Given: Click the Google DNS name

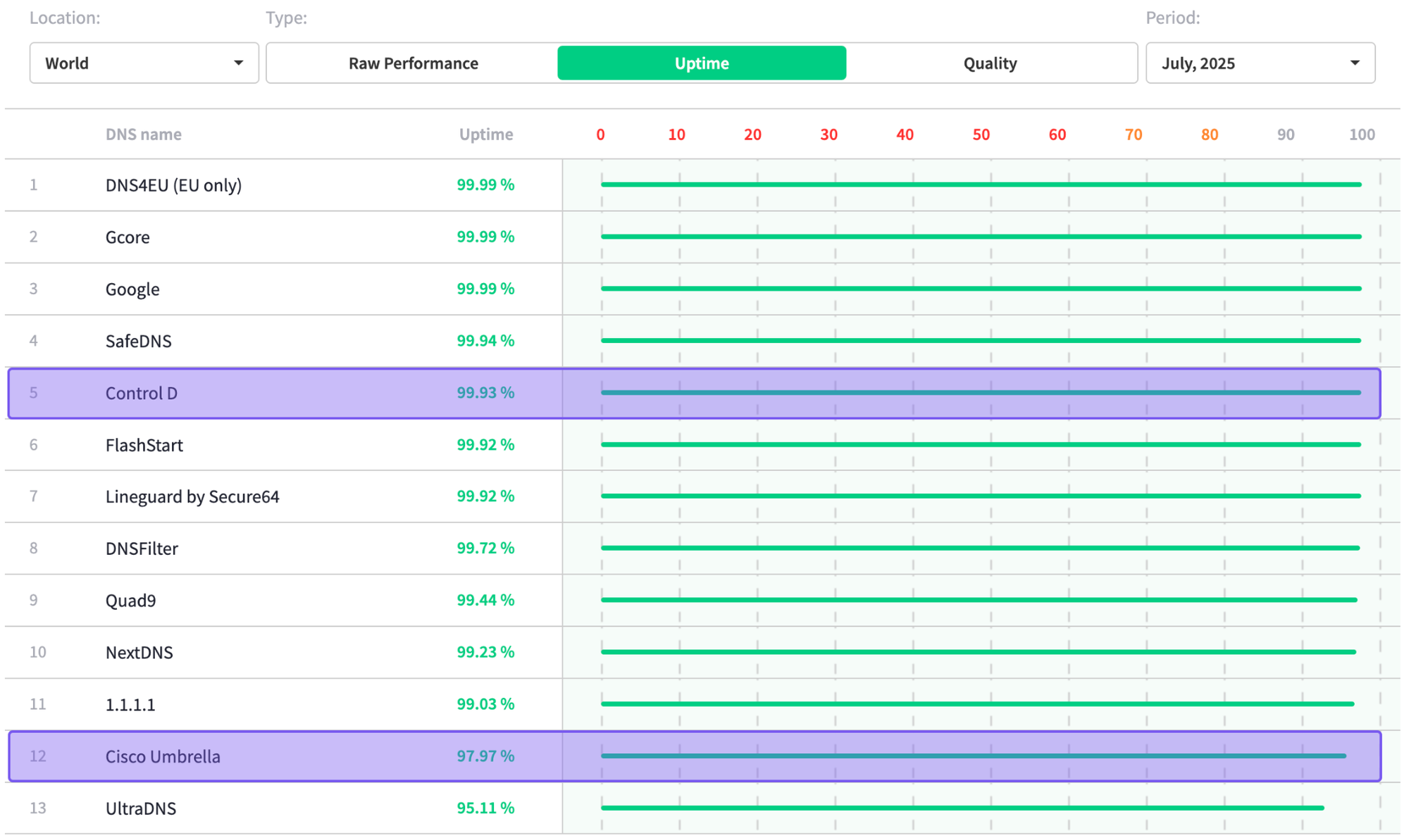Looking at the screenshot, I should [x=132, y=289].
